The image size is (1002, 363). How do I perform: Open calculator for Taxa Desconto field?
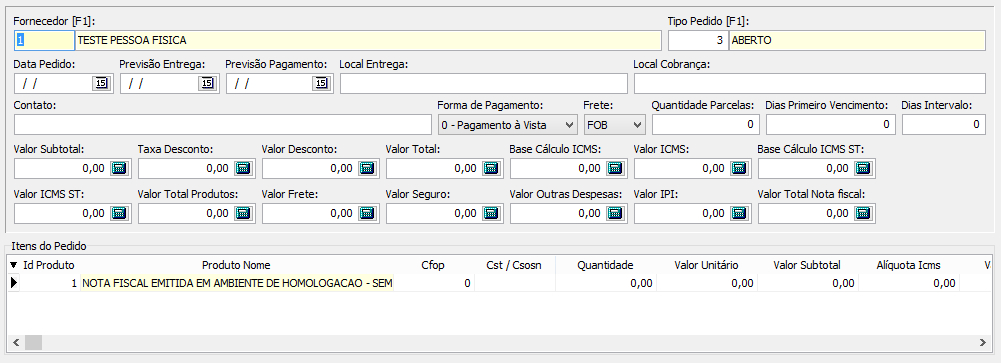click(243, 168)
